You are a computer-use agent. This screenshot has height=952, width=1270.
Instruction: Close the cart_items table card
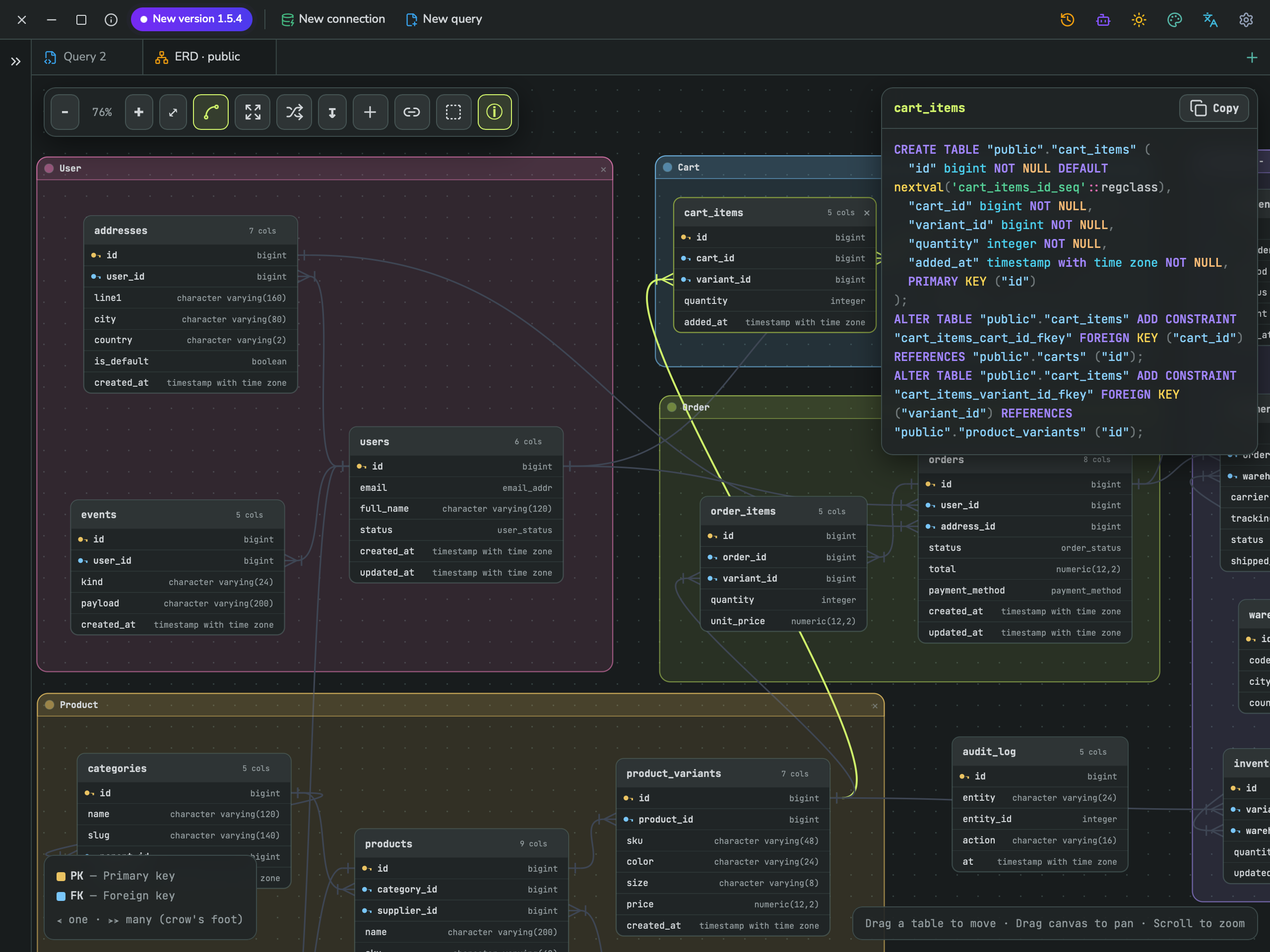pyautogui.click(x=867, y=213)
